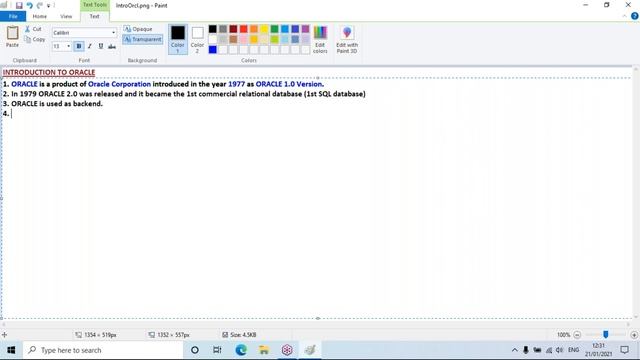640x360 pixels.
Task: Open File Explorer from taskbar
Action: coord(264,350)
